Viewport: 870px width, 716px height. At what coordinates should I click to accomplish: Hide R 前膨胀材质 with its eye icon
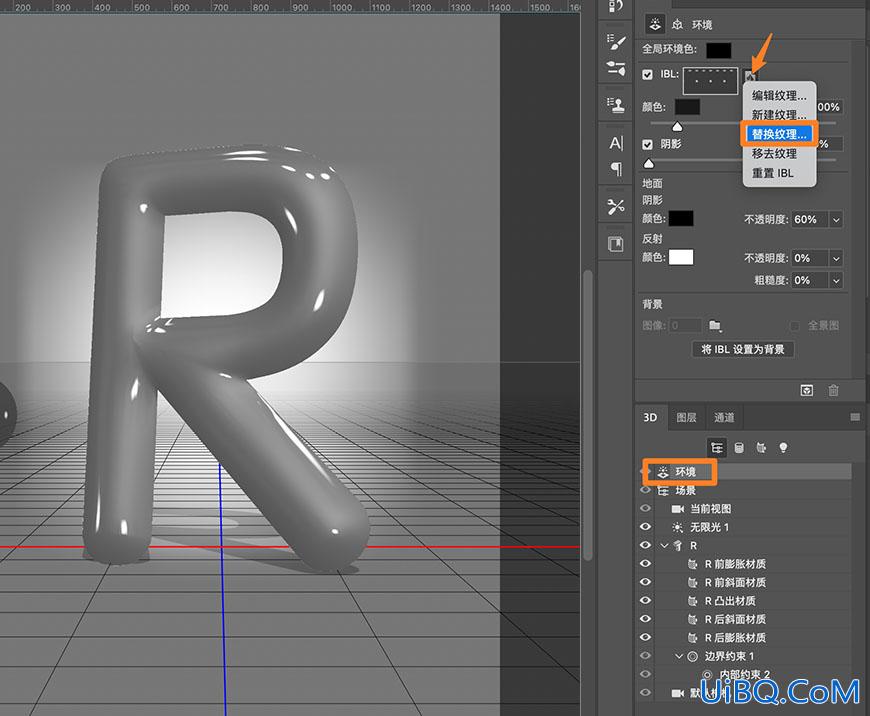[645, 563]
